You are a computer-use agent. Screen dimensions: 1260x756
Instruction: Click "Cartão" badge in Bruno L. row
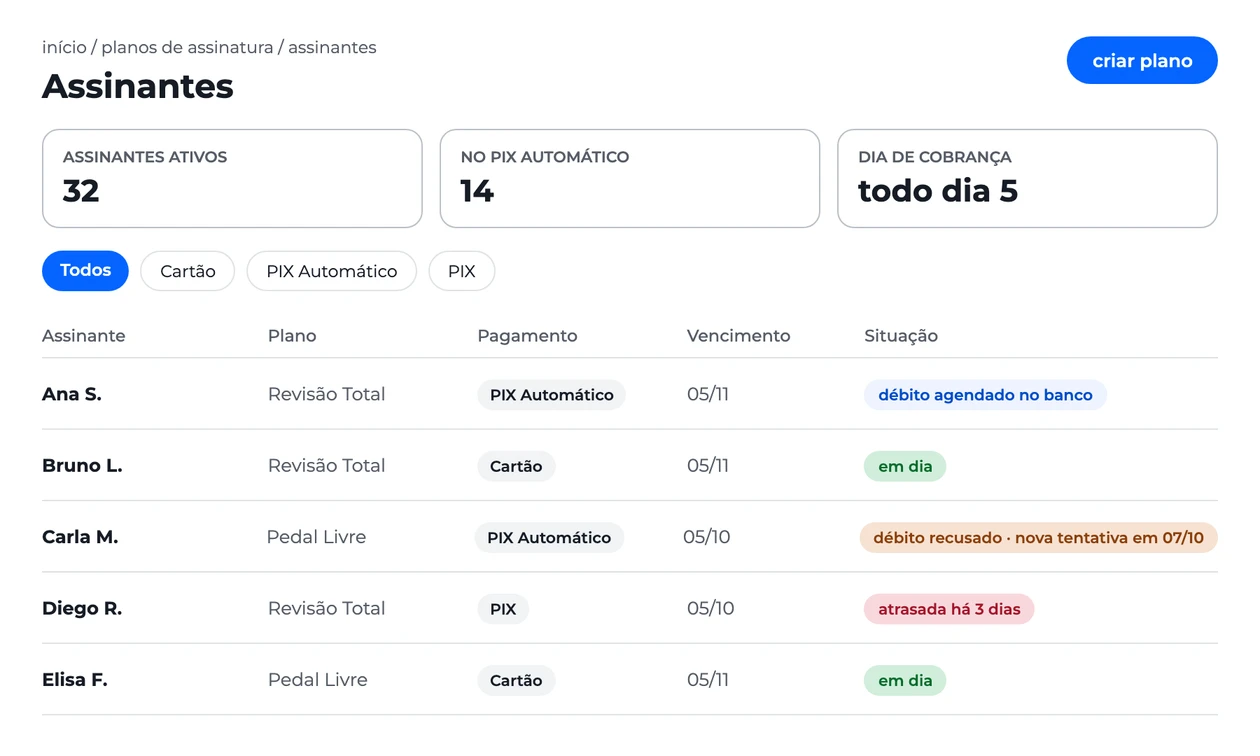[516, 466]
